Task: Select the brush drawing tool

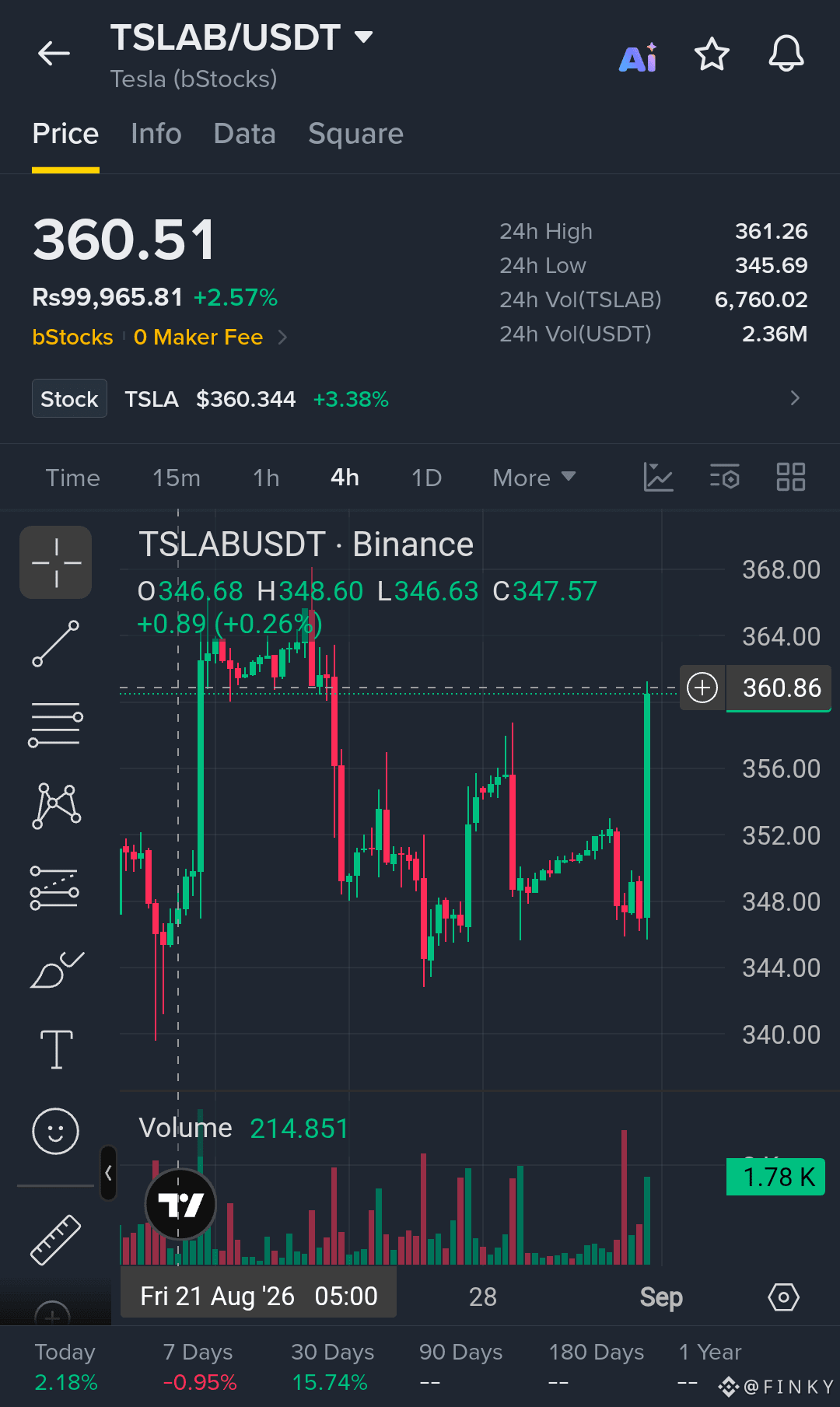Action: 57,969
